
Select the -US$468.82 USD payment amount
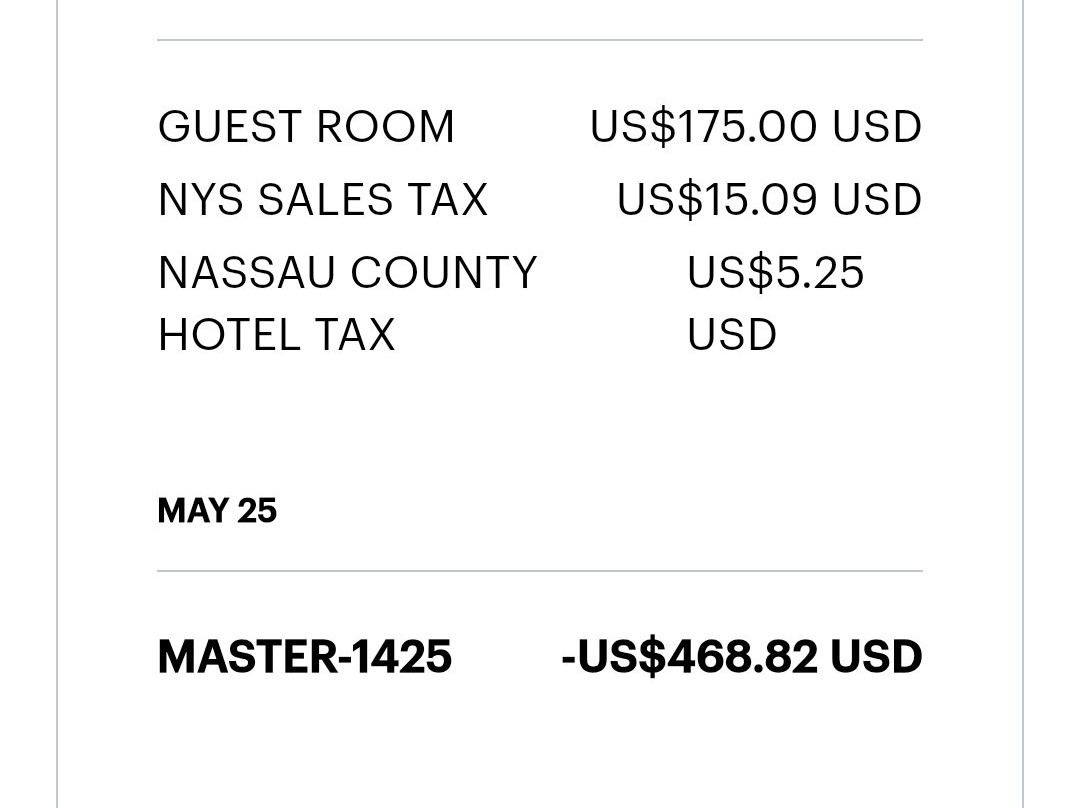[742, 656]
